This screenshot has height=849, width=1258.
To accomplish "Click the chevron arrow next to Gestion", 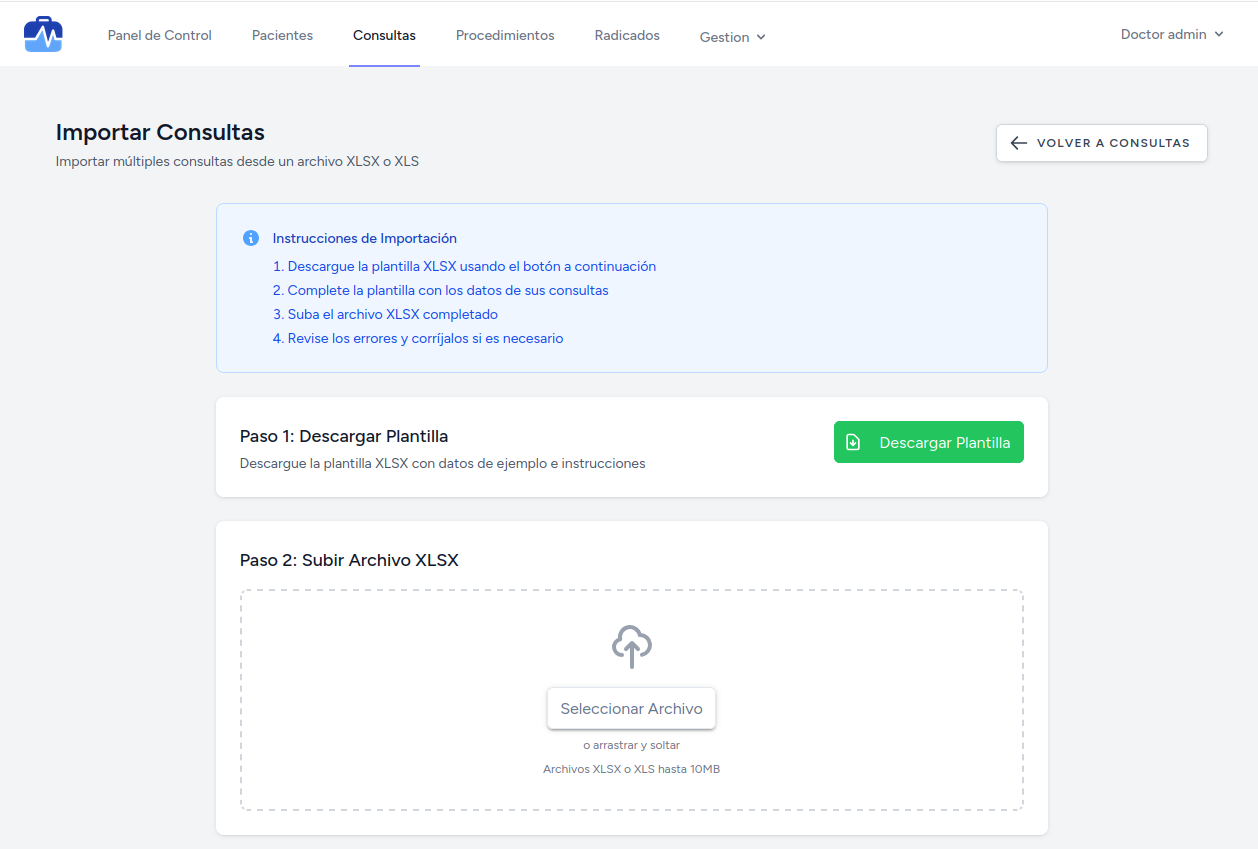I will click(x=761, y=37).
